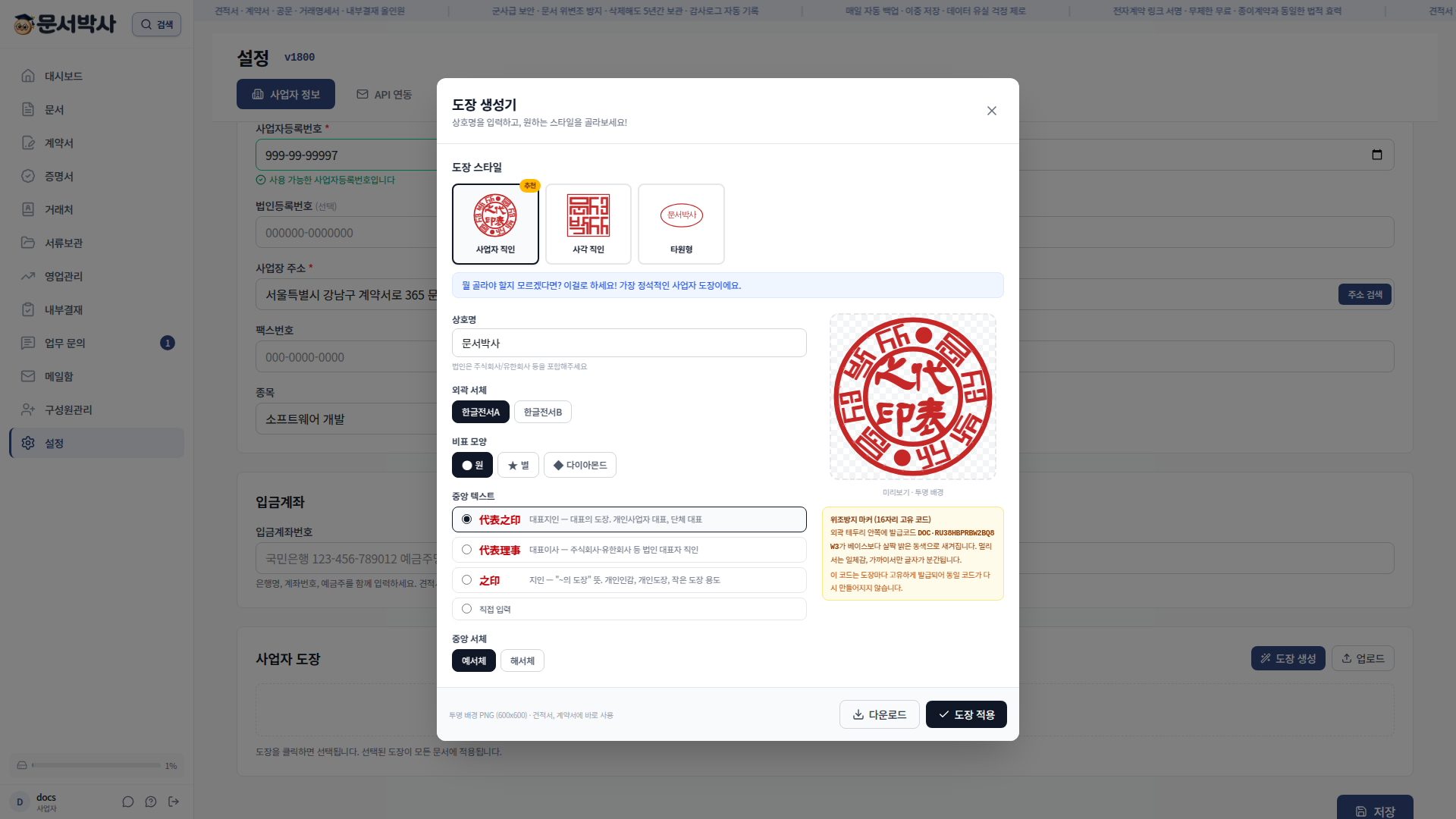
Task: Open the 증명서 certificate icon in sidebar
Action: coord(28,176)
